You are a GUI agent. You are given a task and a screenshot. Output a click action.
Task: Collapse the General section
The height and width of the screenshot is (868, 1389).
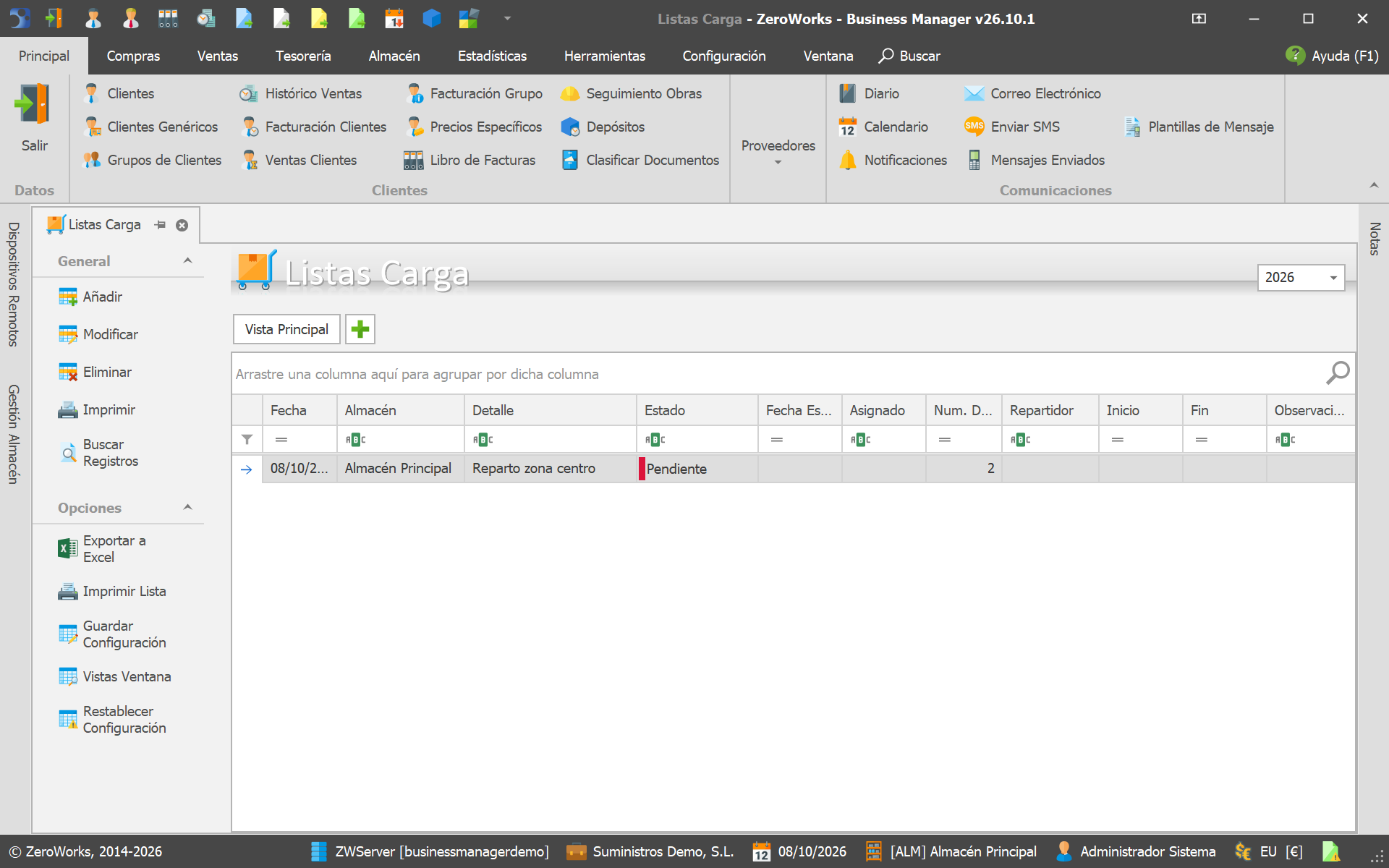pos(188,261)
